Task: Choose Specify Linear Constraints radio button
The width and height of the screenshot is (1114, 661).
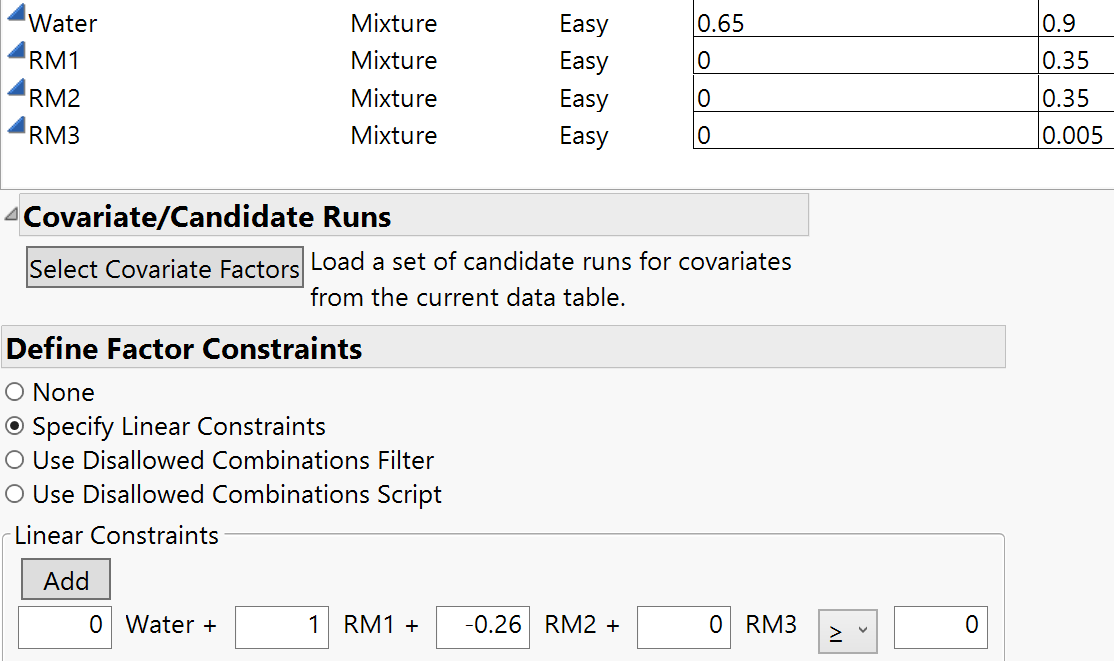Action: click(15, 426)
